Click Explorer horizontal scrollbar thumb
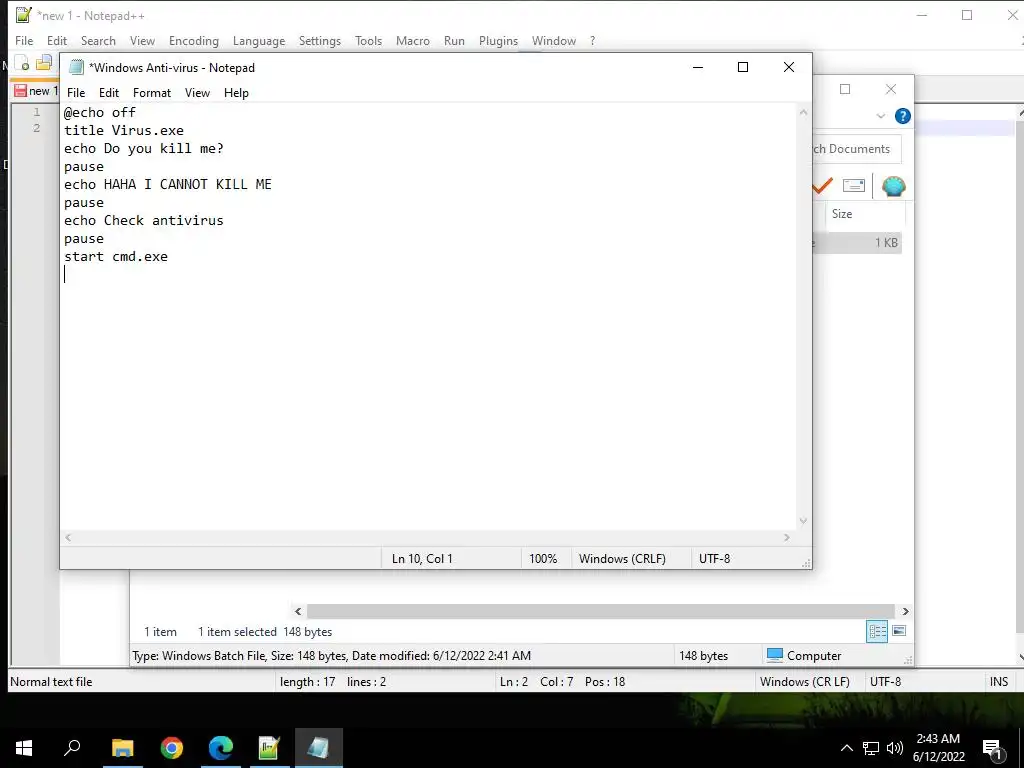Image resolution: width=1024 pixels, height=768 pixels. point(600,611)
